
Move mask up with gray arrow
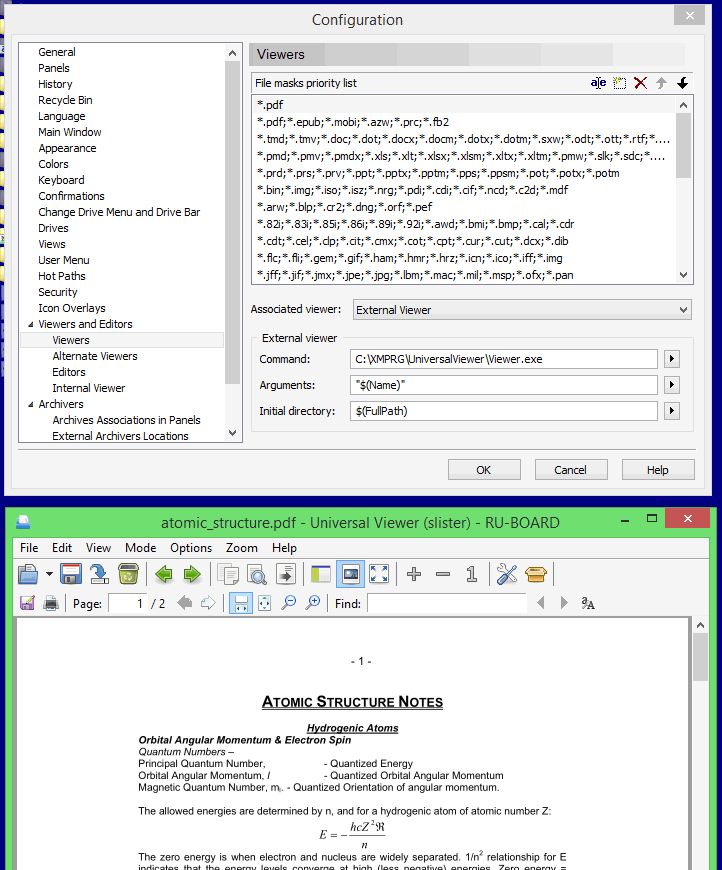[x=661, y=83]
